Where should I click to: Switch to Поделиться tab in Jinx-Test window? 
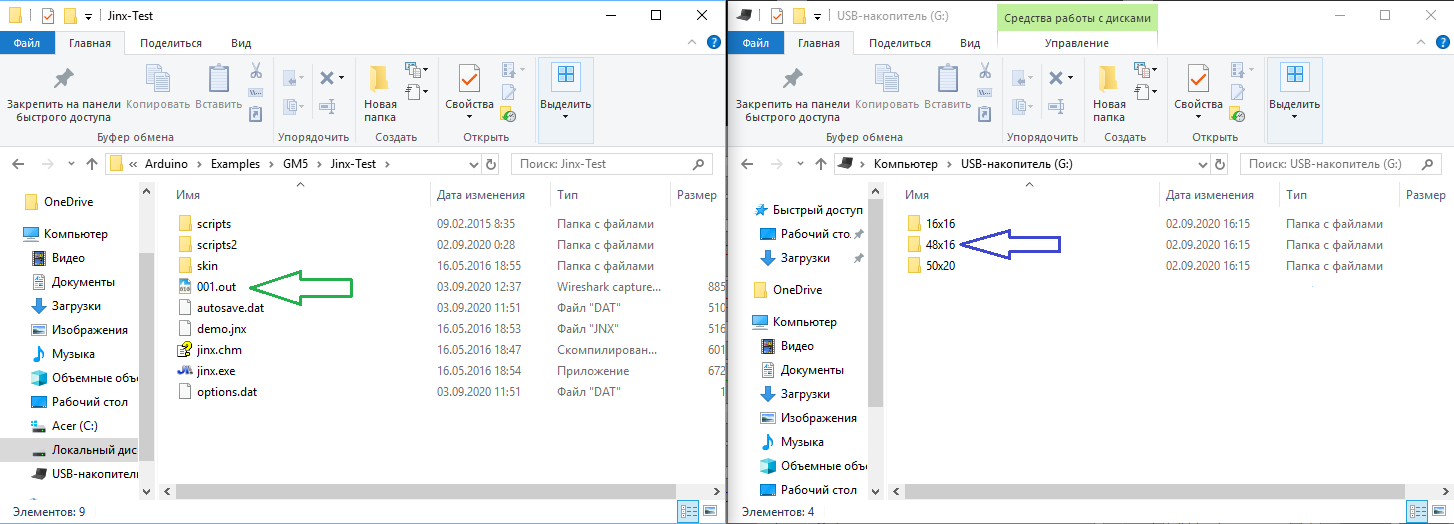pos(171,43)
